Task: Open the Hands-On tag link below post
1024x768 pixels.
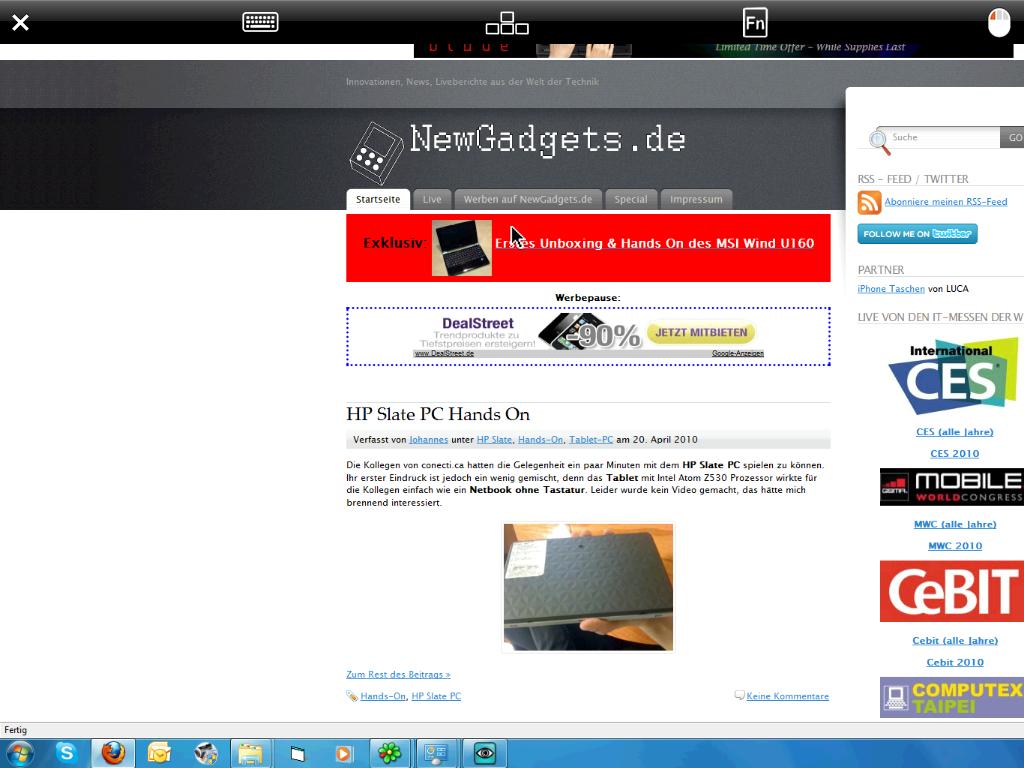Action: click(x=383, y=696)
